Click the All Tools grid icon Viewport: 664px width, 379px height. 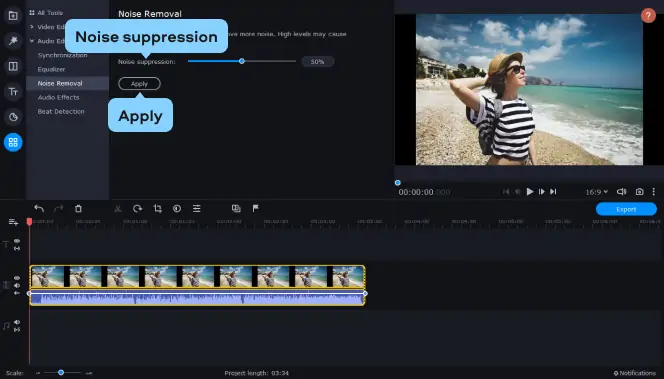point(32,13)
